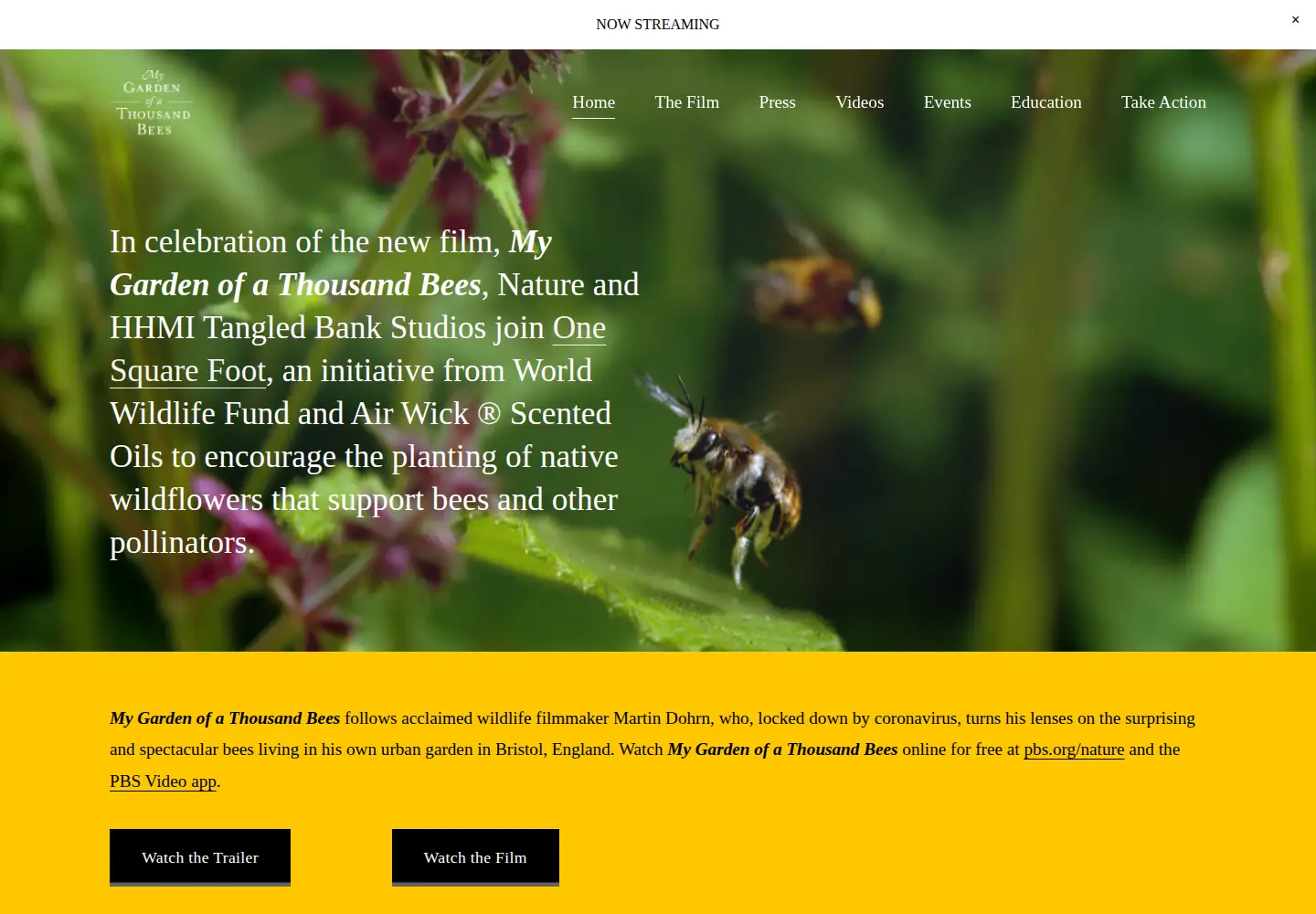Follow the One Square Foot link
Image resolution: width=1316 pixels, height=914 pixels.
[x=188, y=370]
